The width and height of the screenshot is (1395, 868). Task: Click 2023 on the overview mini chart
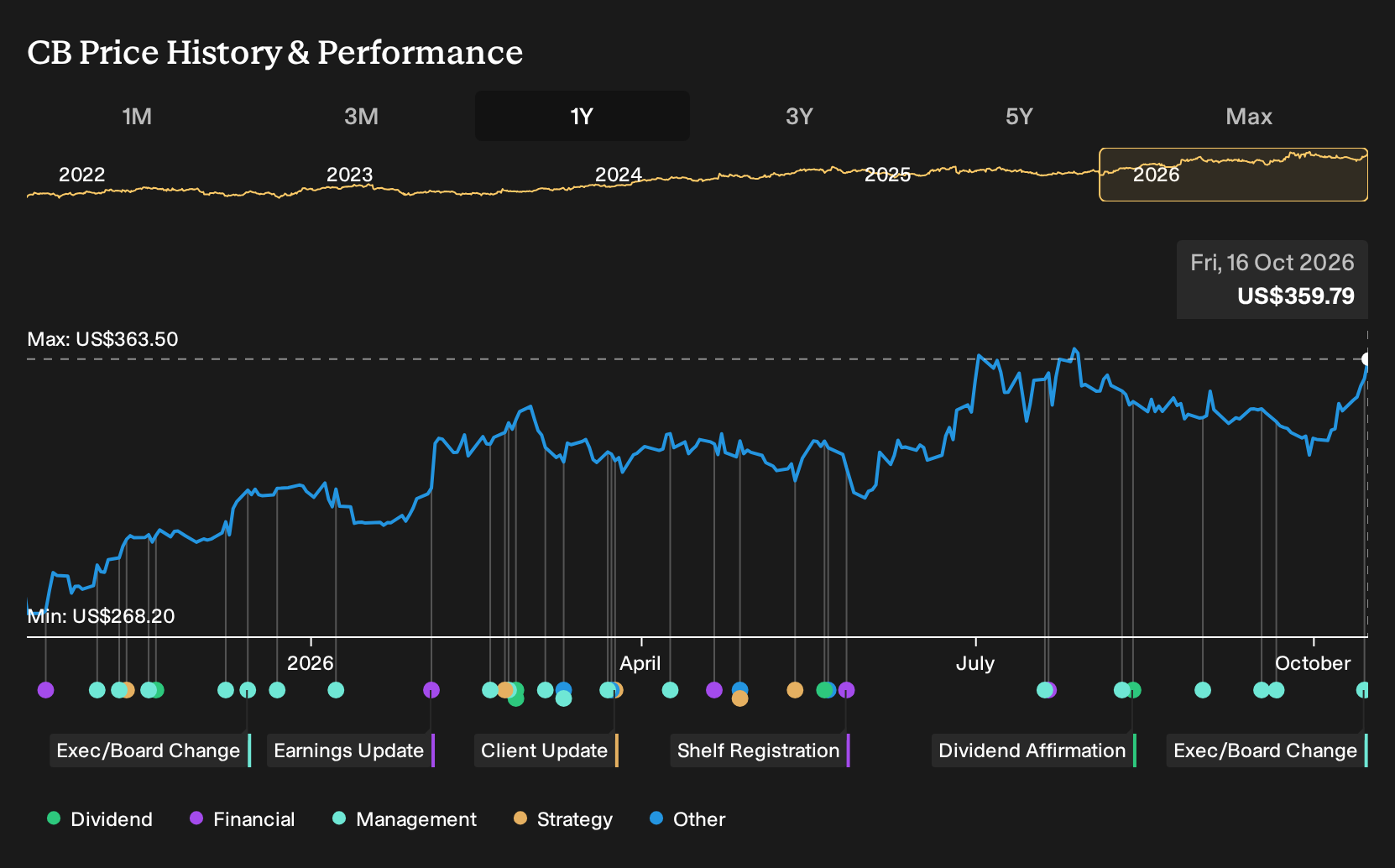349,175
